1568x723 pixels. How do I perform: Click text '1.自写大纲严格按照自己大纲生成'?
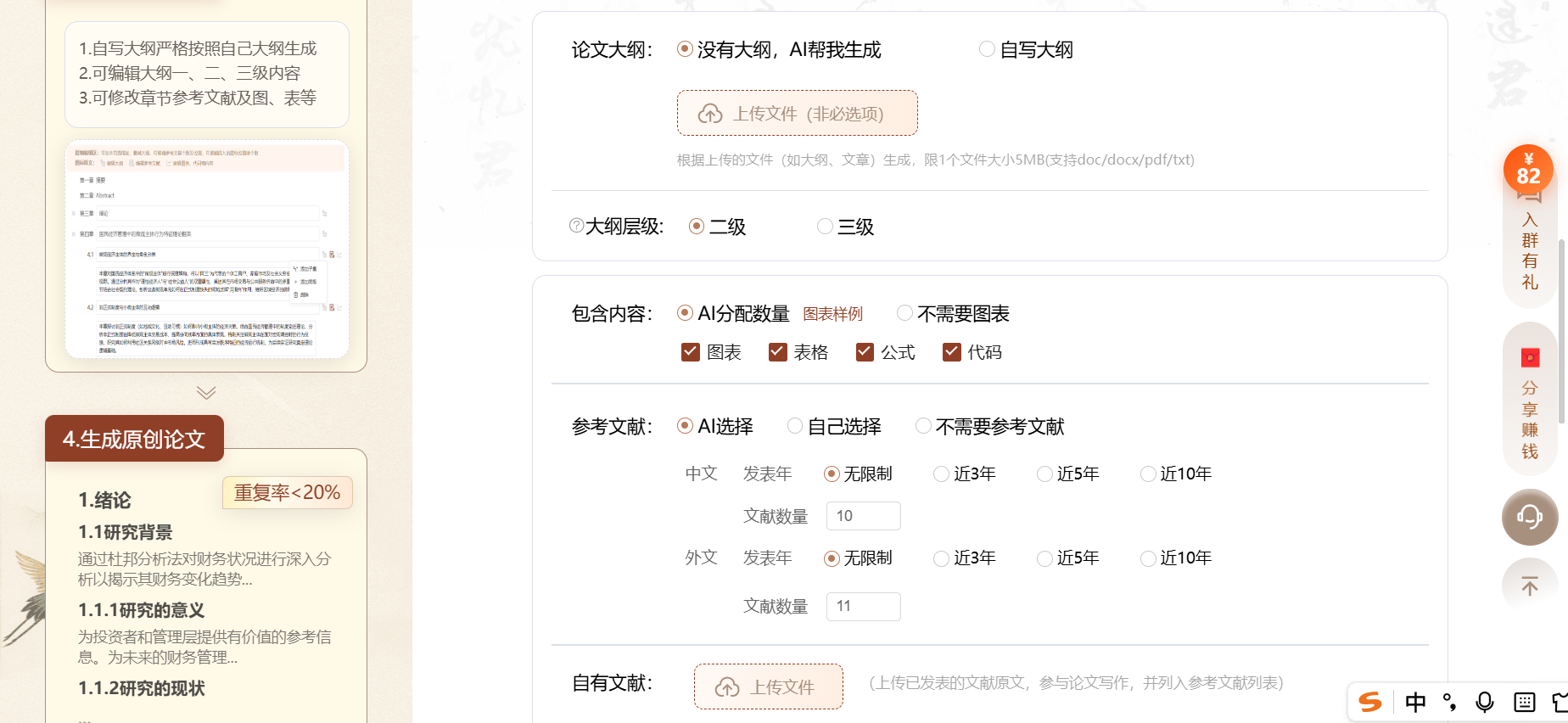[x=198, y=48]
